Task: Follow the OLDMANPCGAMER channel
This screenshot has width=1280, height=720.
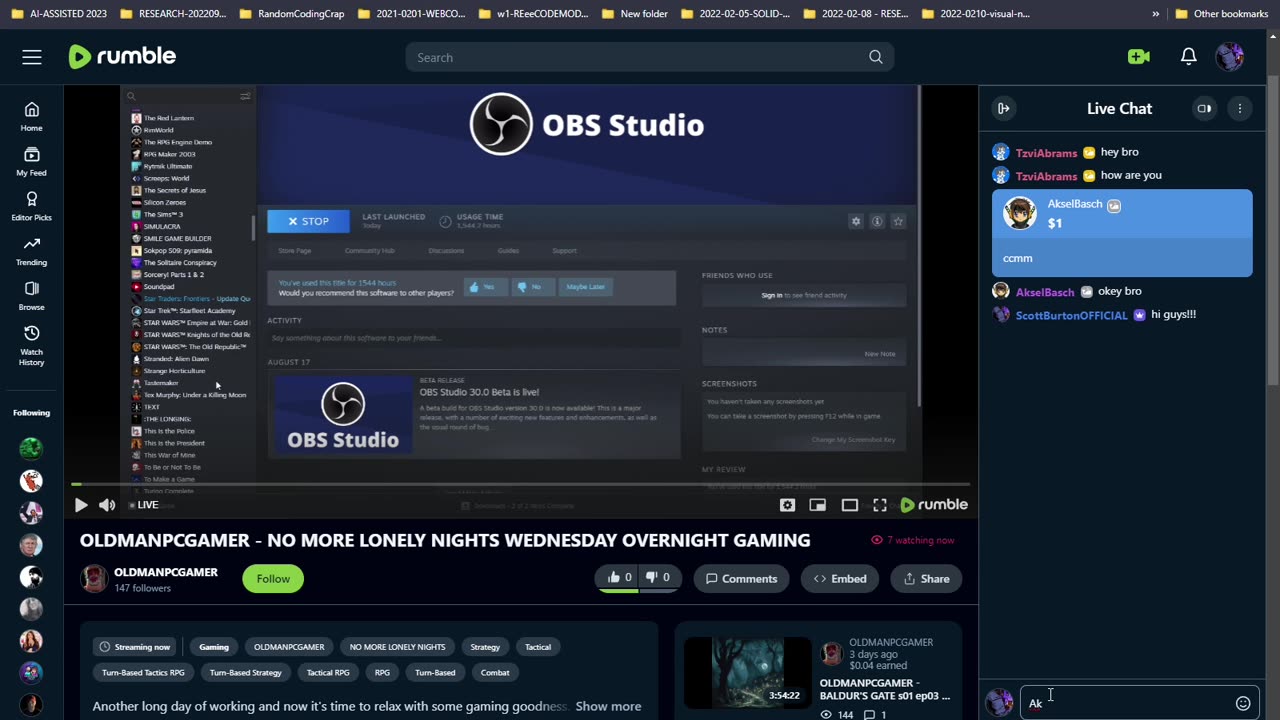Action: pos(273,578)
